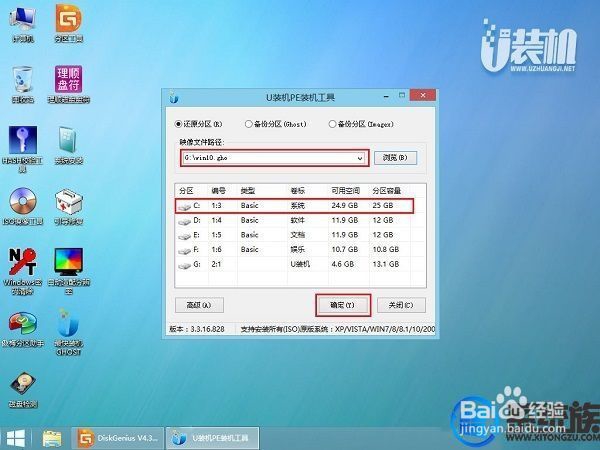The image size is (600, 450).
Task: Select the 备份分区 (Imagex) radio option
Action: [361, 124]
